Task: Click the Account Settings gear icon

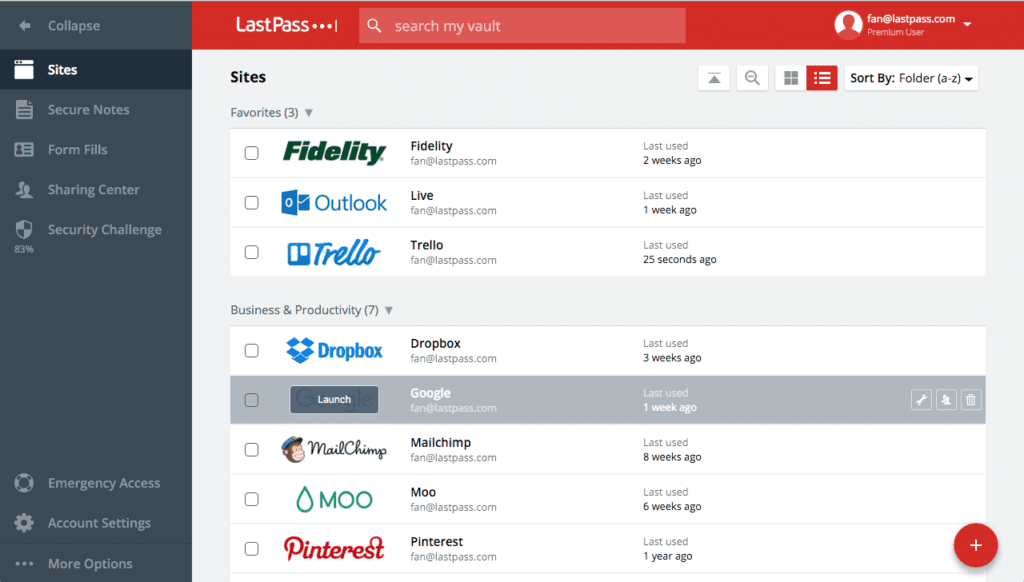Action: pos(24,523)
